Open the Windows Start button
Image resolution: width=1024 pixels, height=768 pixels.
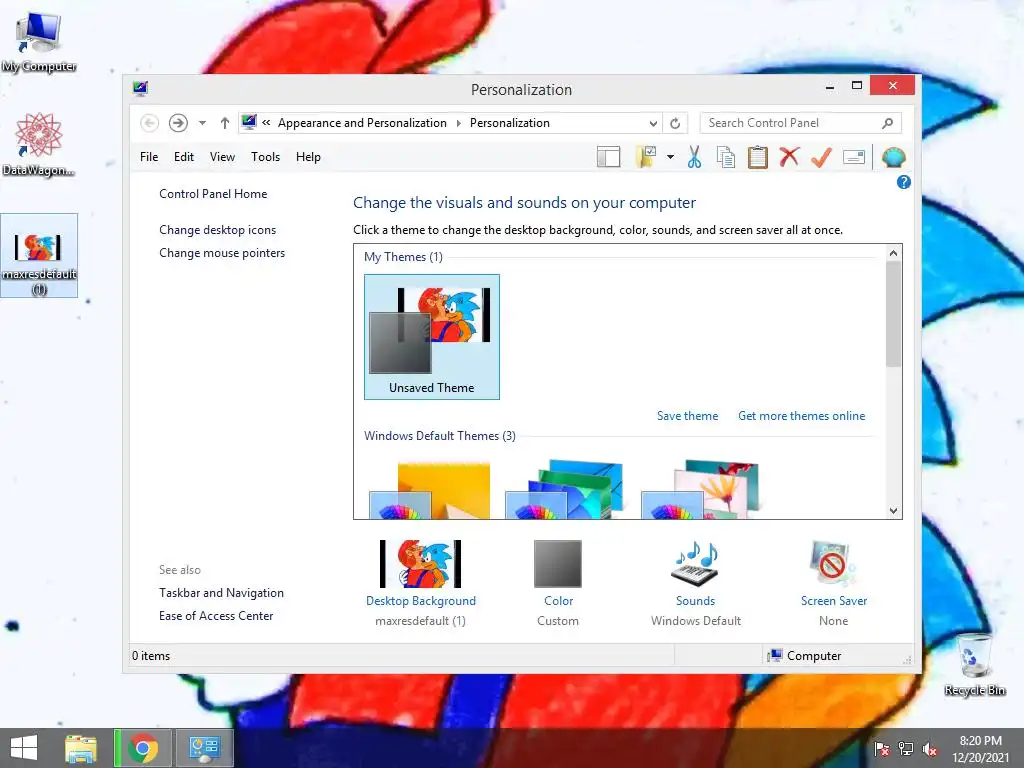point(24,748)
